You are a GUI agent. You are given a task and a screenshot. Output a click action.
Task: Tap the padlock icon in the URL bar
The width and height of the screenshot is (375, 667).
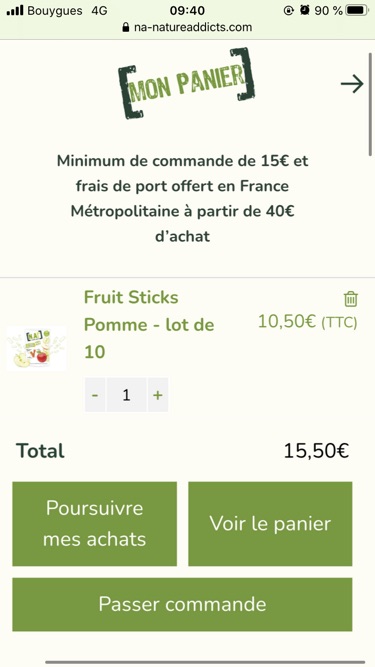click(125, 28)
